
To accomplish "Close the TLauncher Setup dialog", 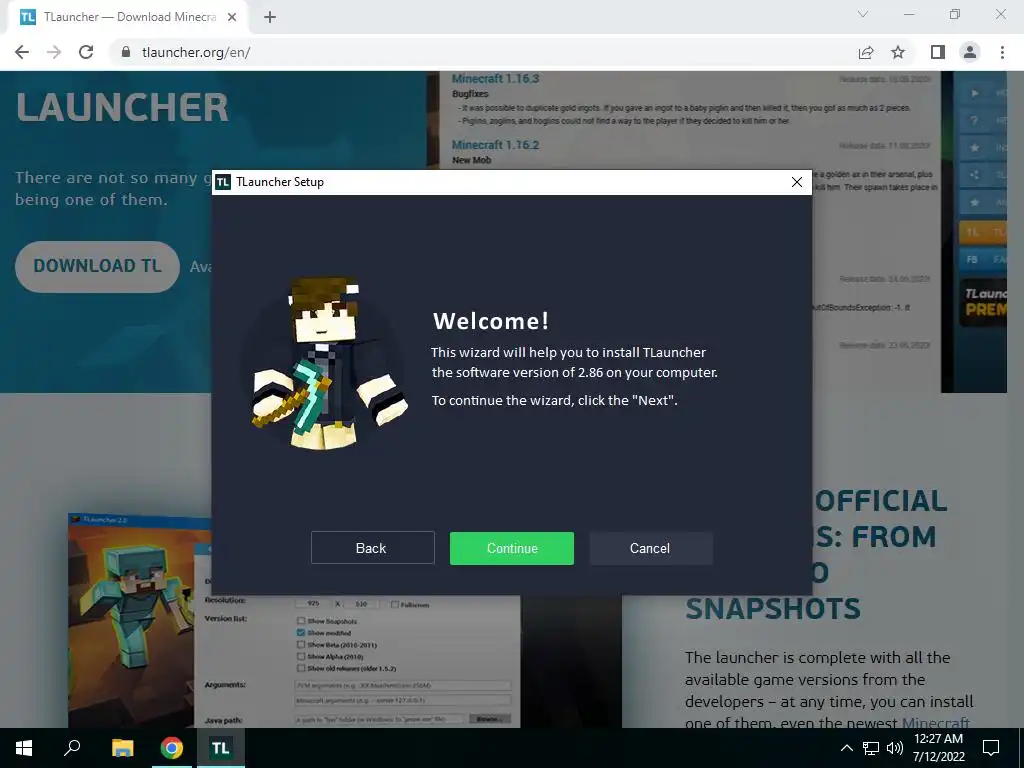I will click(797, 182).
